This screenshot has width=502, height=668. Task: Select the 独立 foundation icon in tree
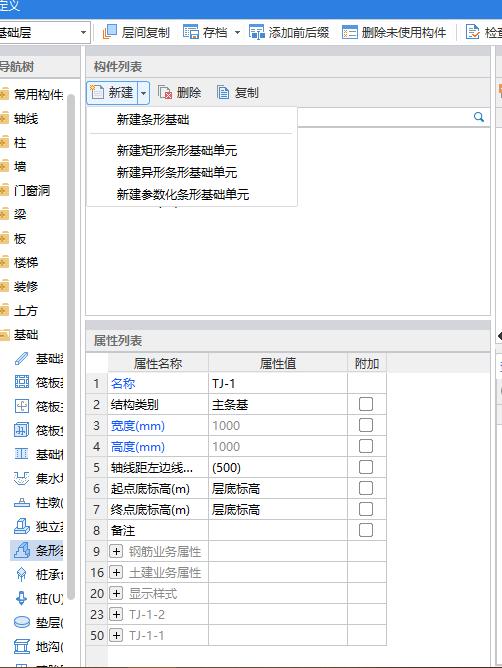coord(22,526)
